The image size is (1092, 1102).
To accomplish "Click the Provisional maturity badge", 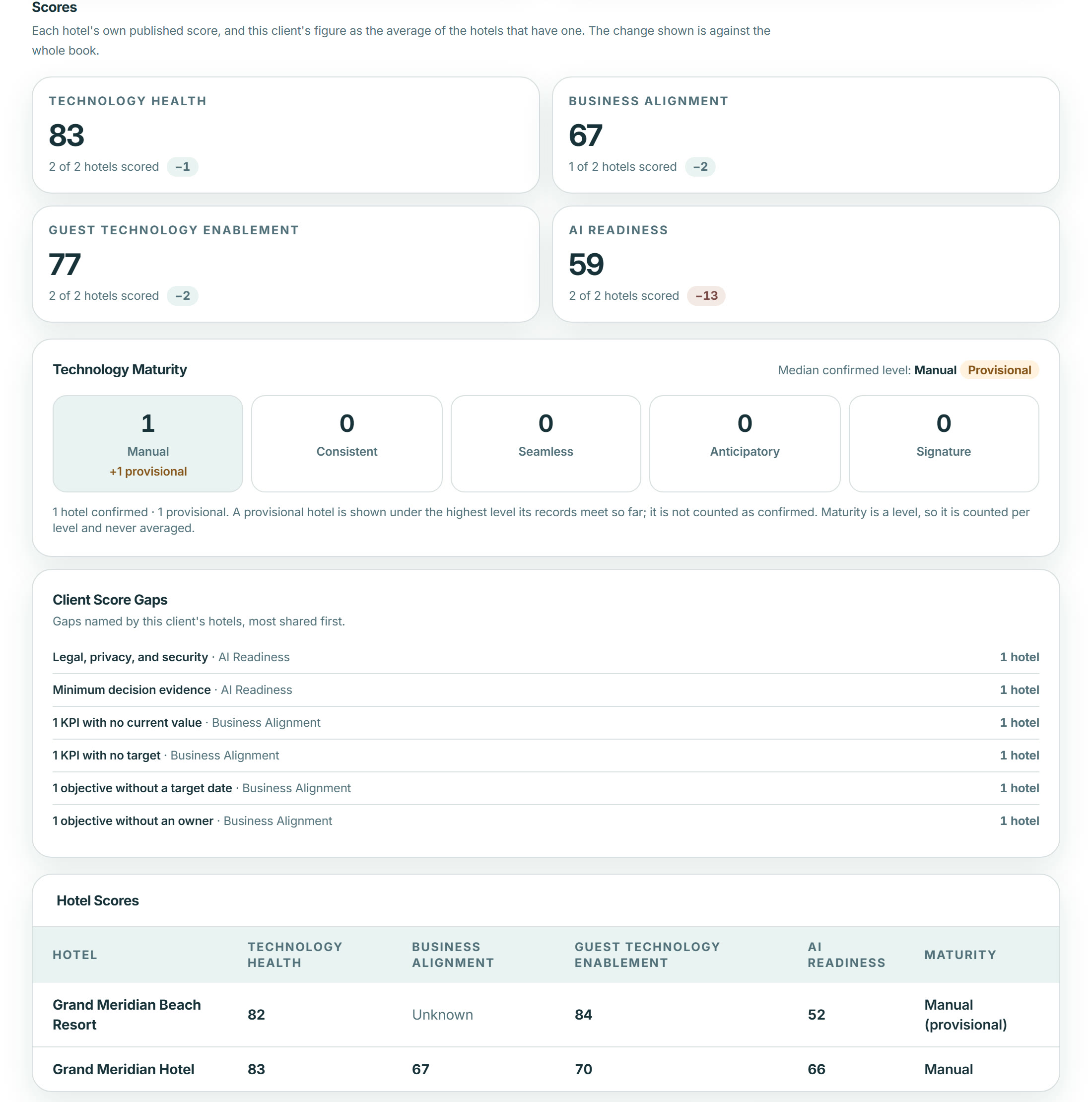I will click(x=999, y=370).
